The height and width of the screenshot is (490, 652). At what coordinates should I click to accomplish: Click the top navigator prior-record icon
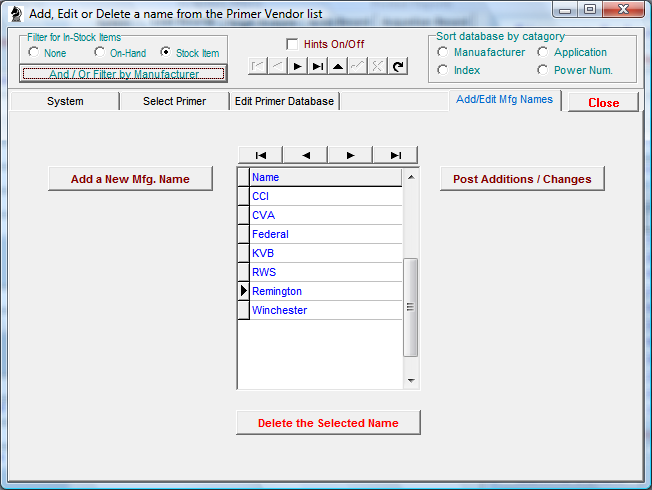click(x=278, y=66)
